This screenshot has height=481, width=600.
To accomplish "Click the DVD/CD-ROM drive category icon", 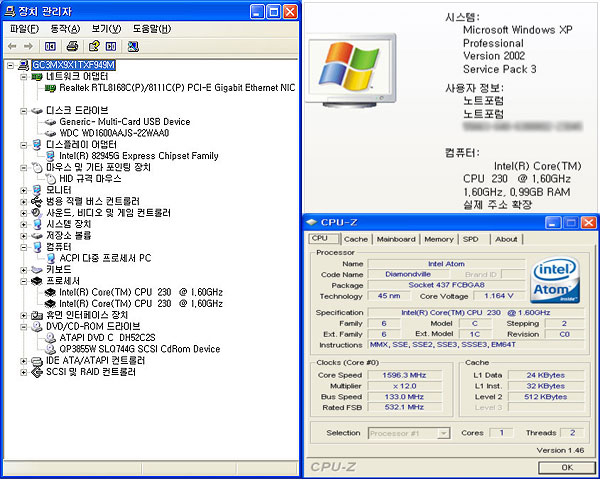I will pos(37,326).
